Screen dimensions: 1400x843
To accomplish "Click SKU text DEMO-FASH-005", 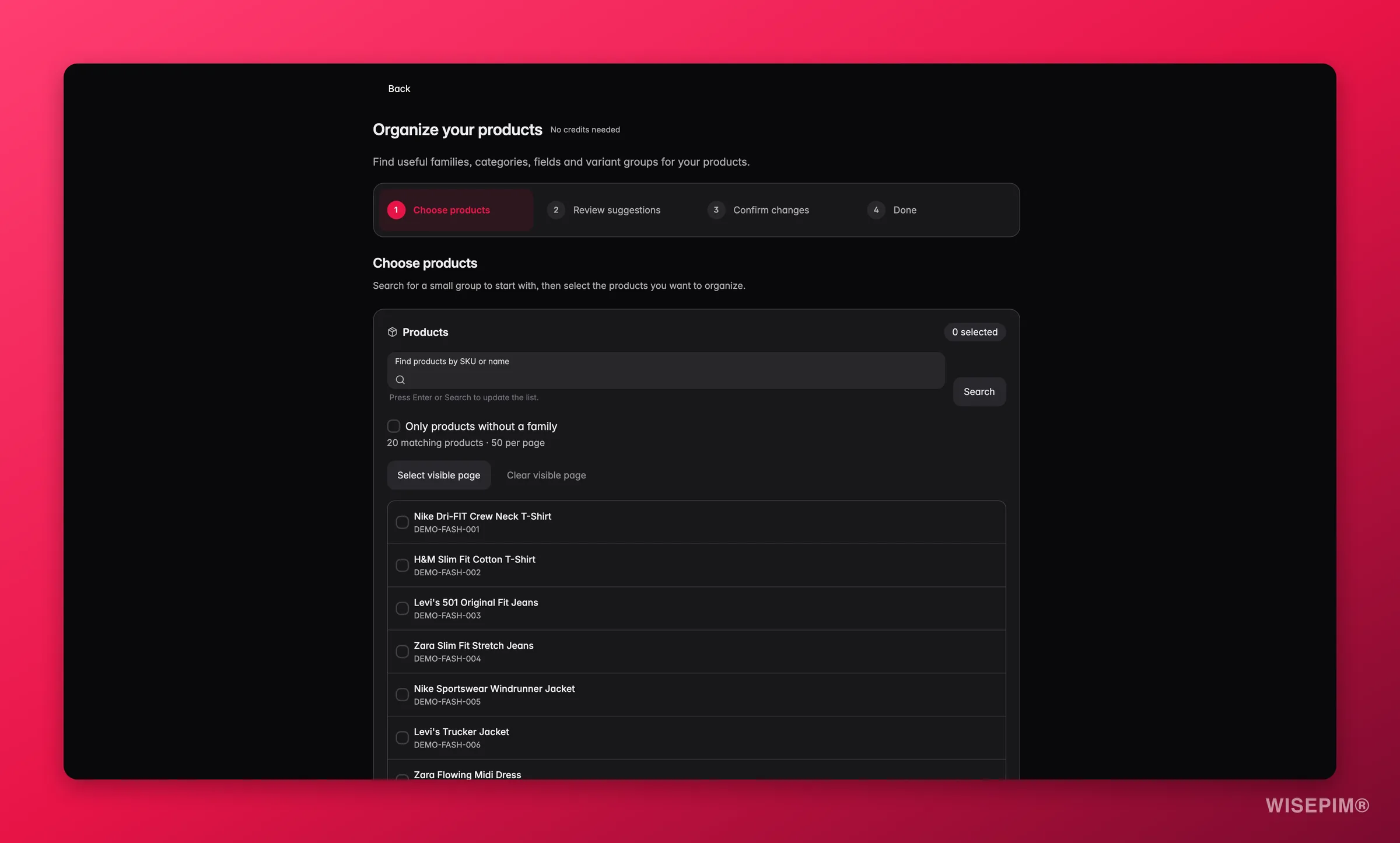I will tap(447, 702).
